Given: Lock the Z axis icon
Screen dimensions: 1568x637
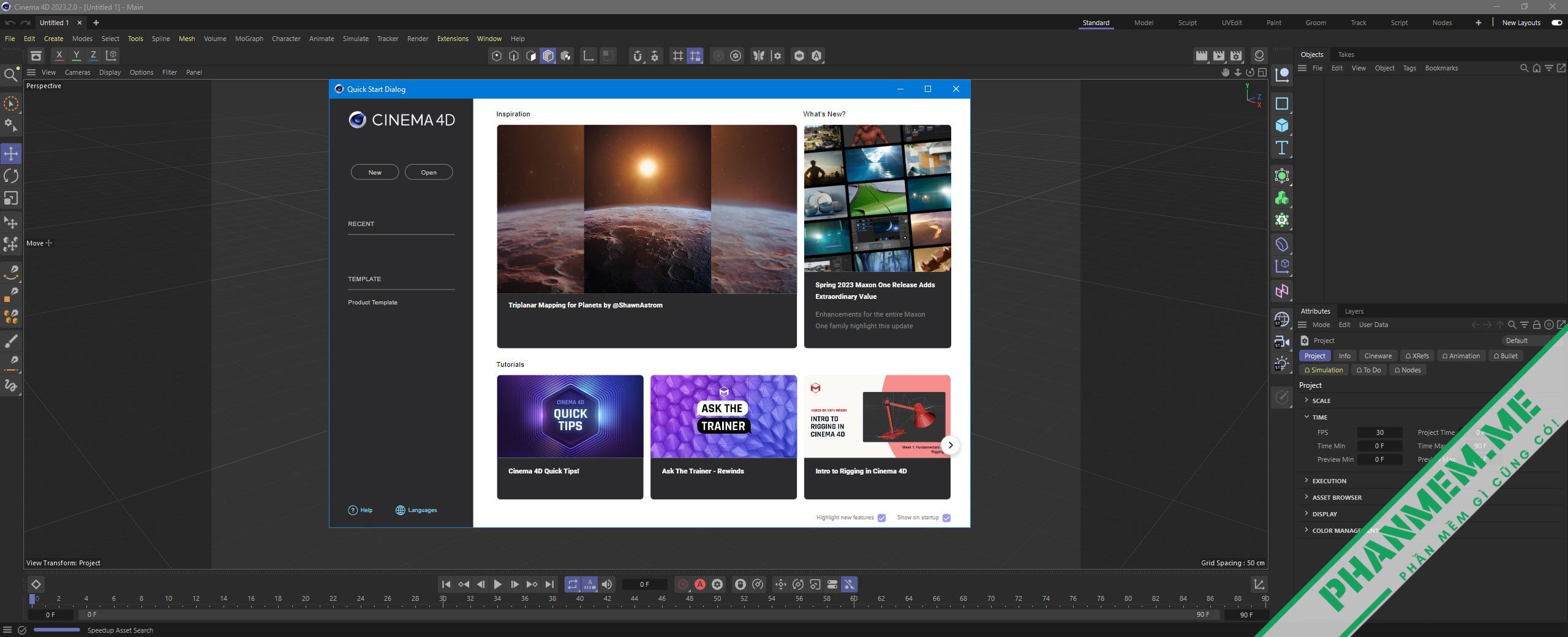Looking at the screenshot, I should (93, 56).
